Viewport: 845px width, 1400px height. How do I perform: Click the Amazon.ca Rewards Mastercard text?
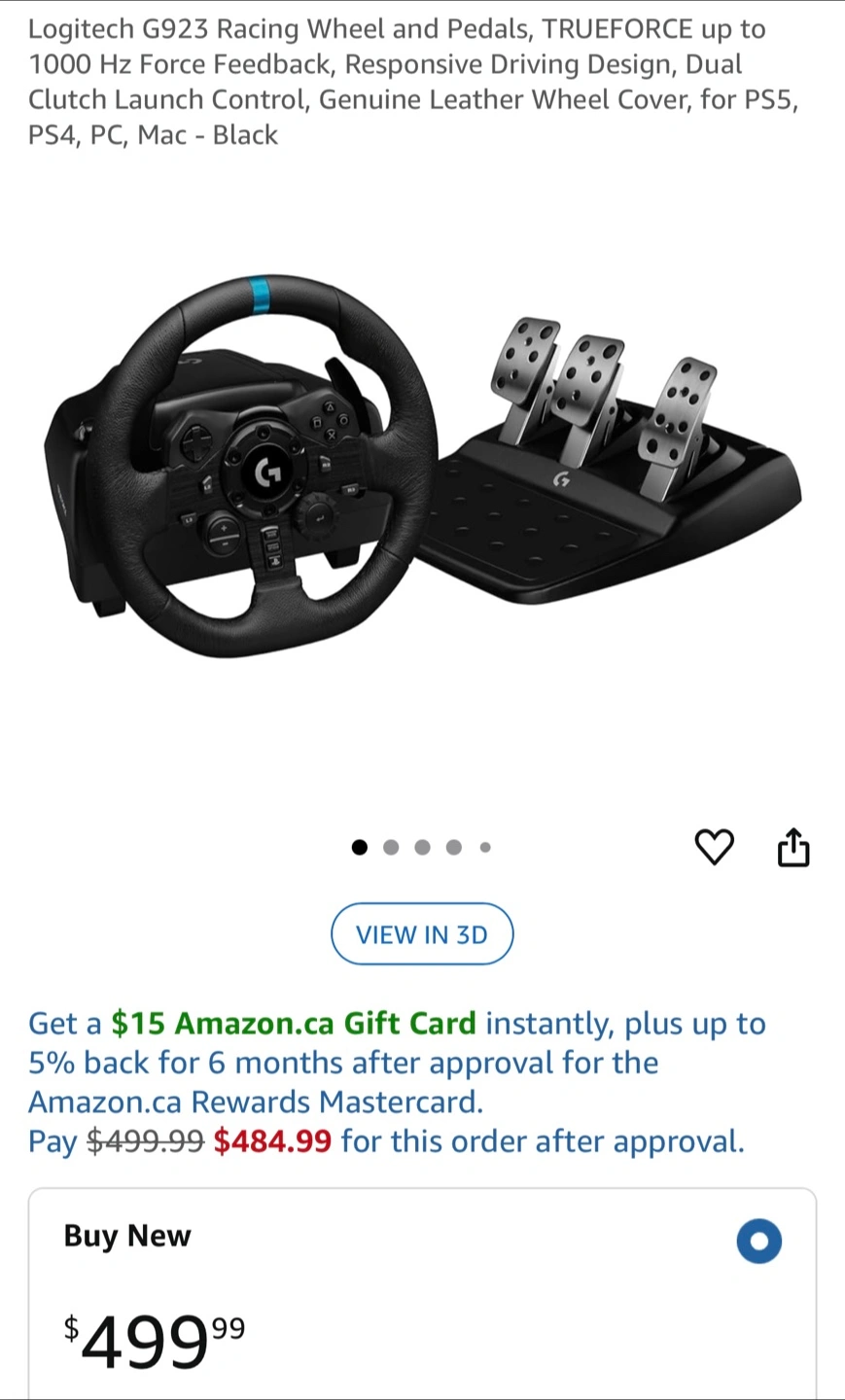(x=256, y=1102)
